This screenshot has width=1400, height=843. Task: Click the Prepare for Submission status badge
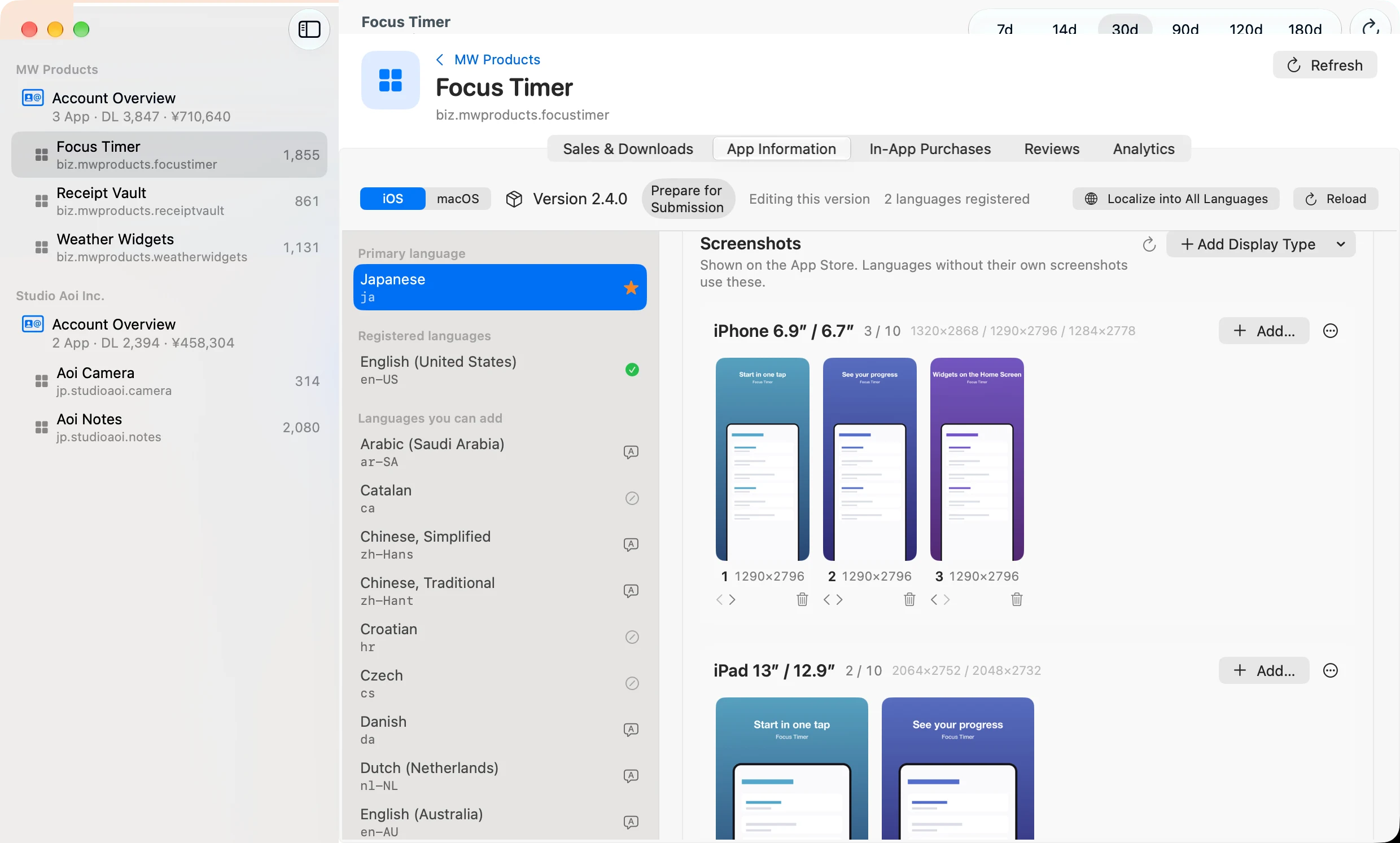coord(688,199)
